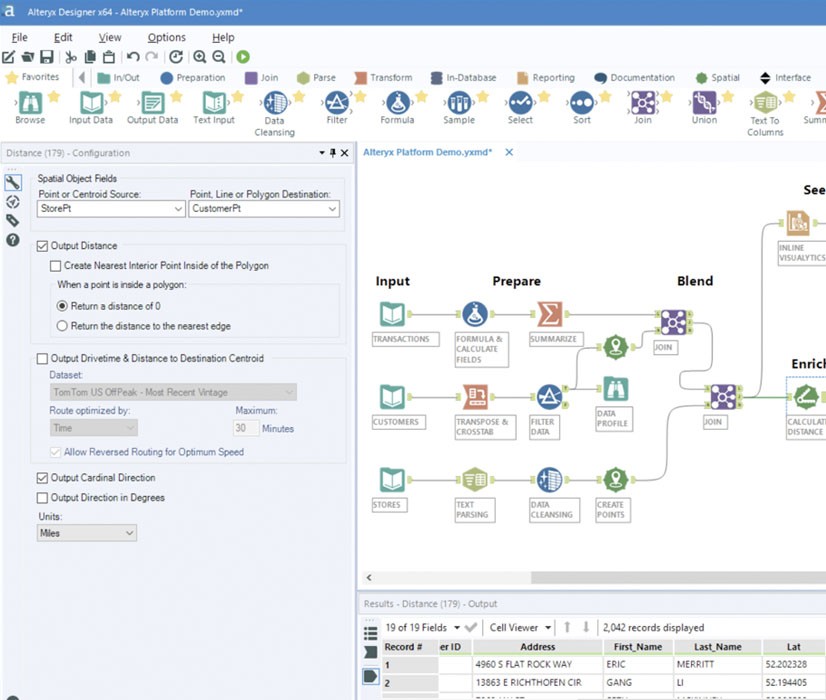Select the Data Profile browse node
Screen dimensions: 826x700
[615, 390]
